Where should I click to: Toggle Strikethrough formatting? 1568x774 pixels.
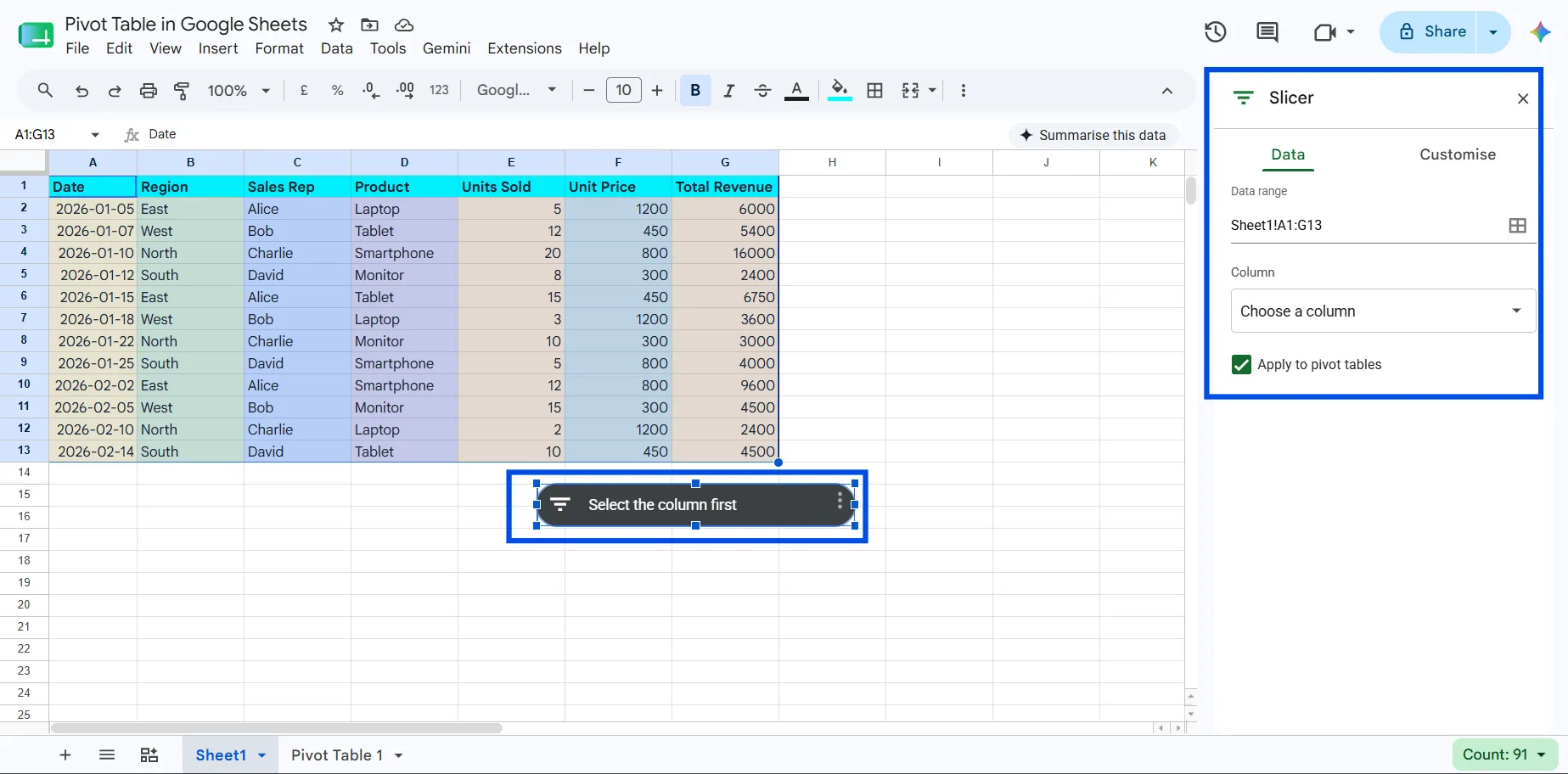[x=762, y=90]
